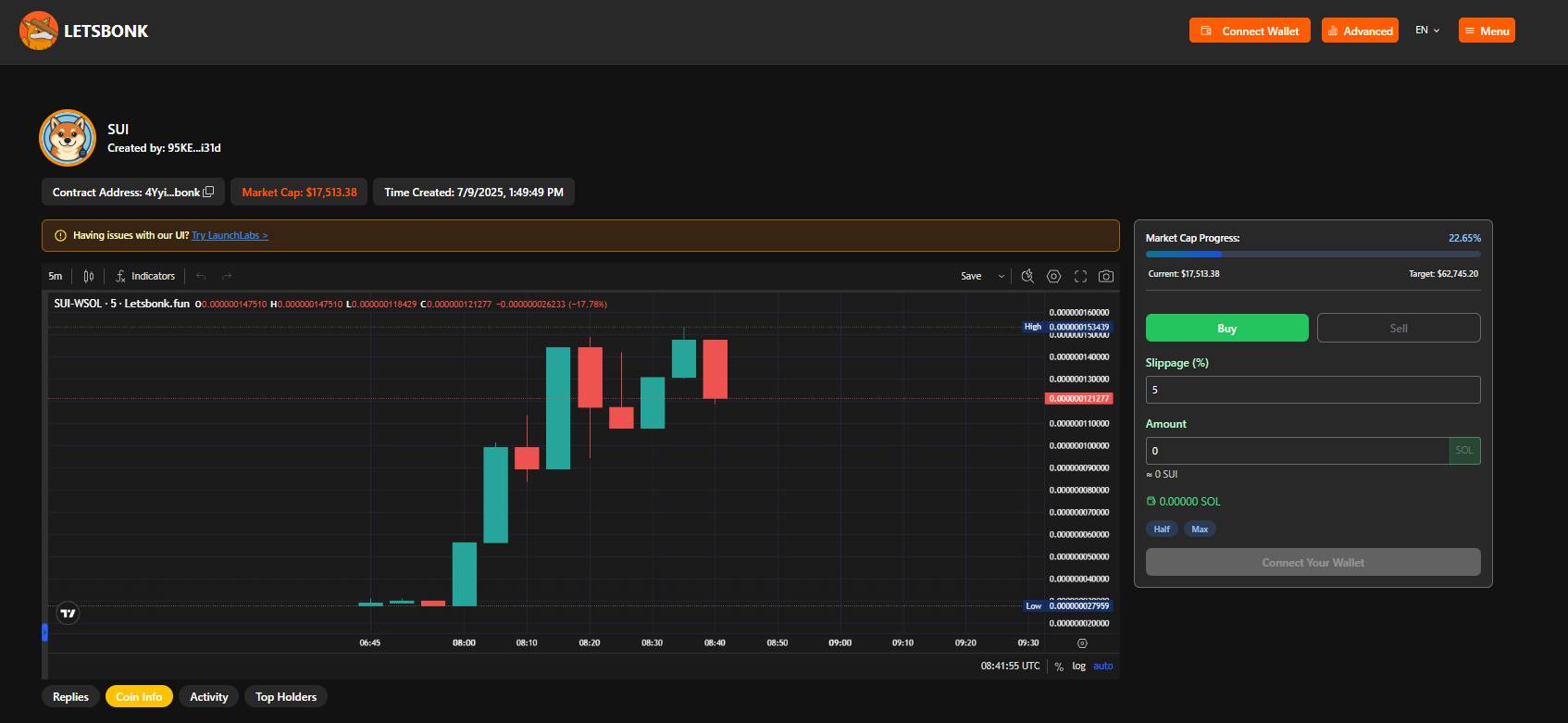Click the Market Cap Progress bar
Viewport: 1568px width, 723px height.
(1313, 254)
